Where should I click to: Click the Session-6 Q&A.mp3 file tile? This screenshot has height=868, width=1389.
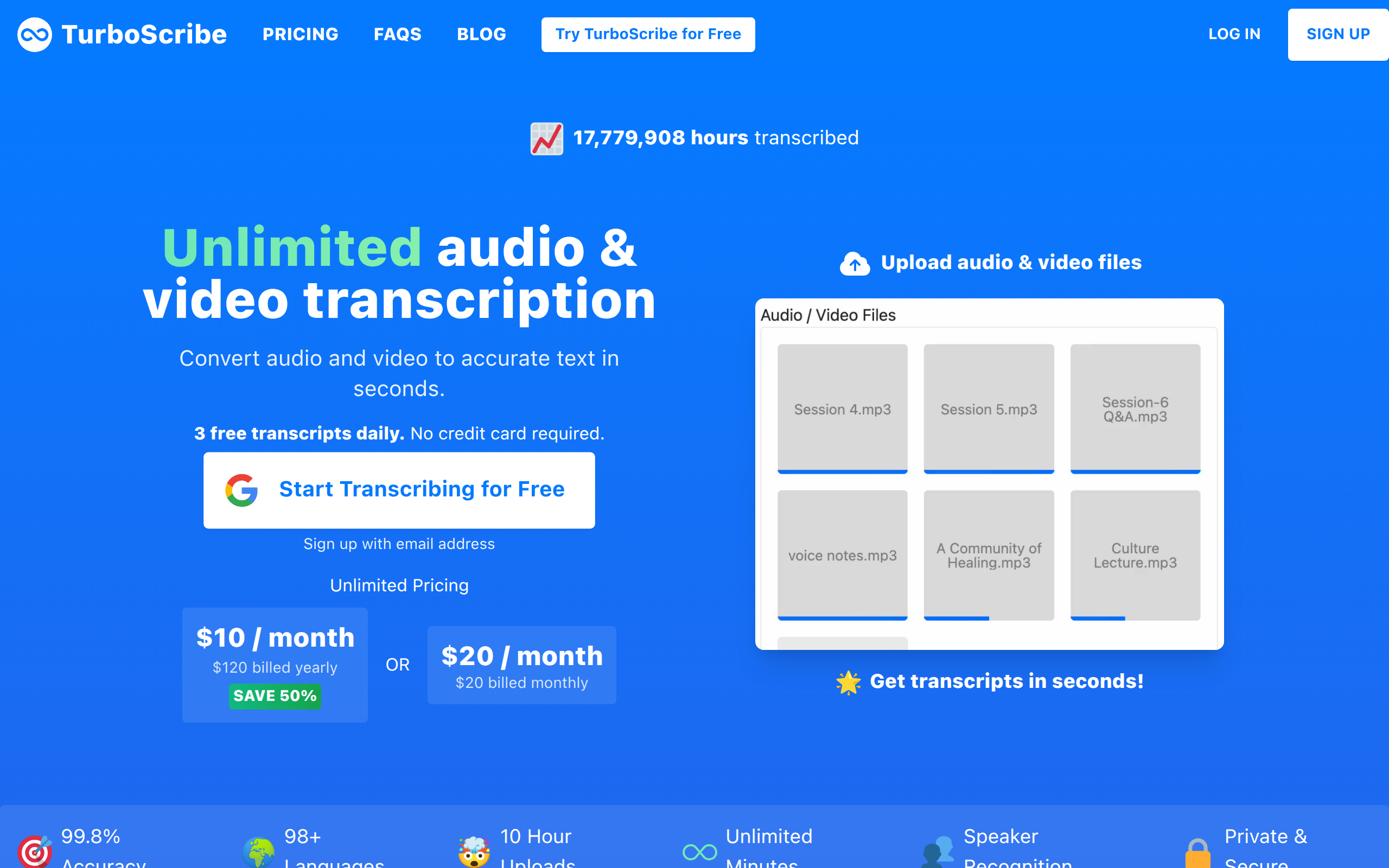[1135, 409]
